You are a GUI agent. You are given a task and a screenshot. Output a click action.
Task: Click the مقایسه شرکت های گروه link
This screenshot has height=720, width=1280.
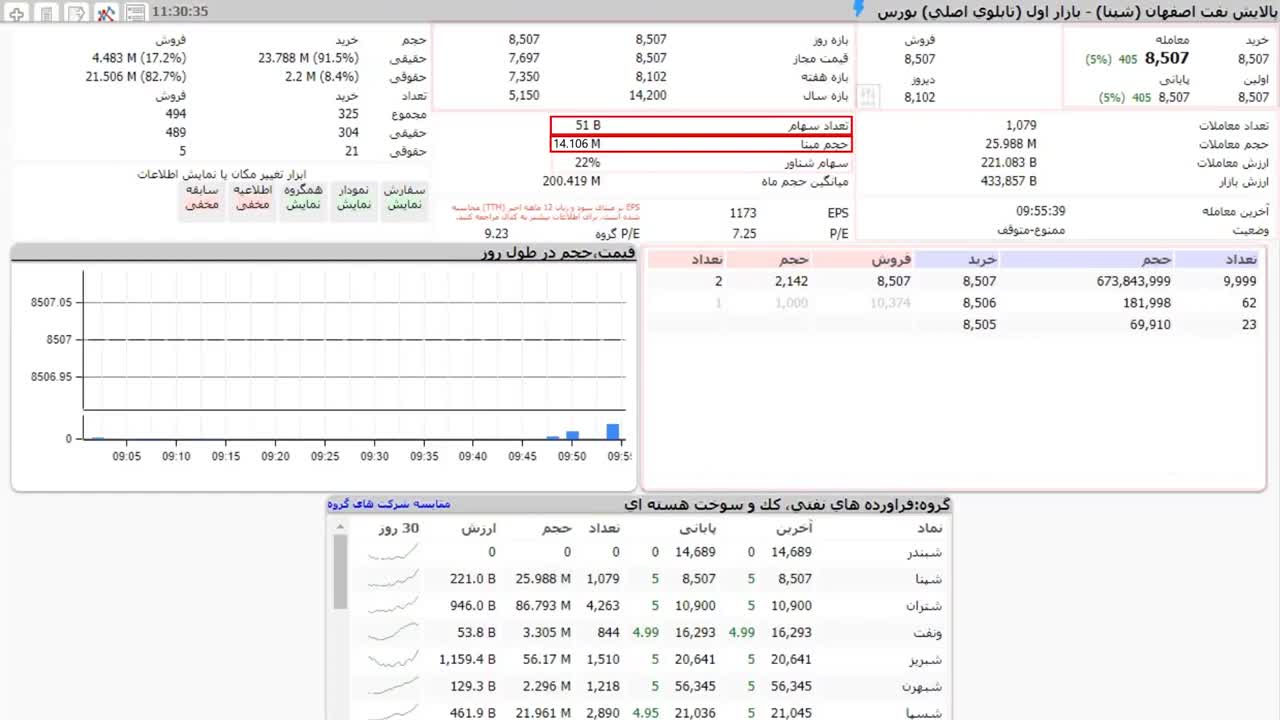pos(389,504)
